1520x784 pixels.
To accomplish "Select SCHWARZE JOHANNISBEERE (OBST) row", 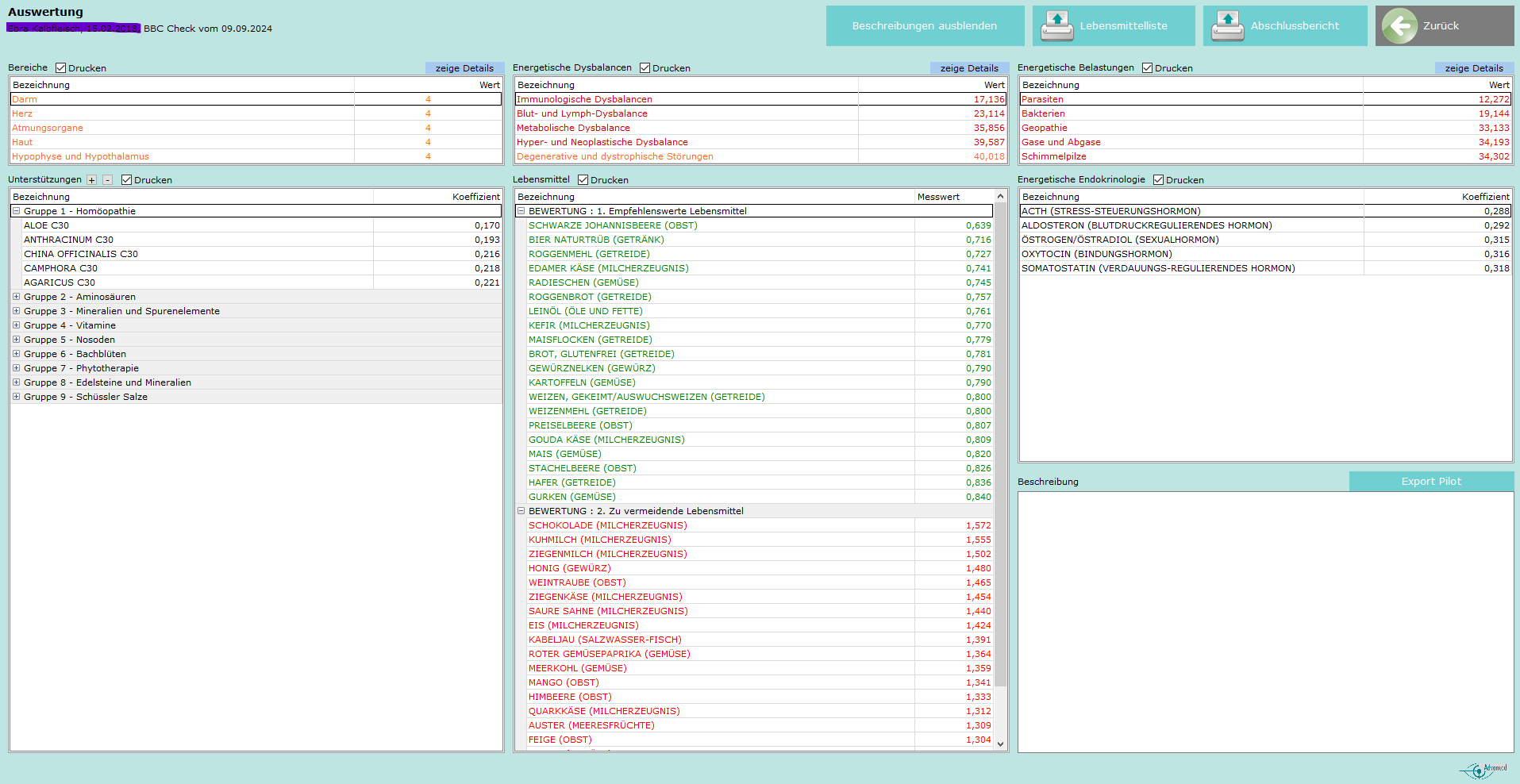I will (760, 225).
